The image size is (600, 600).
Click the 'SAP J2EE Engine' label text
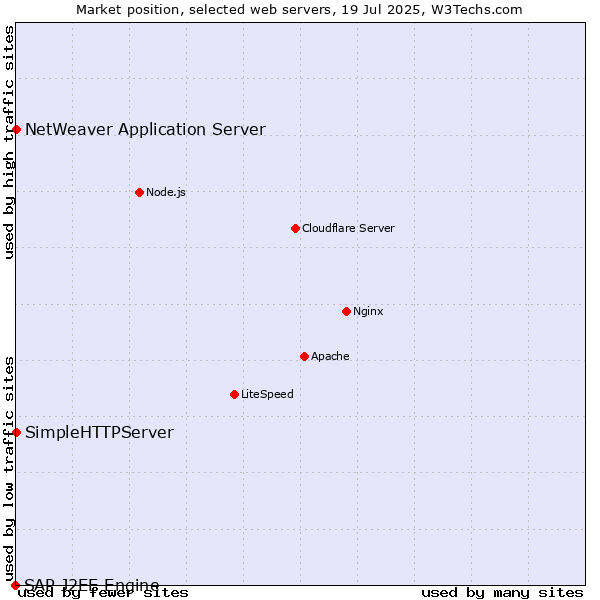pos(92,584)
